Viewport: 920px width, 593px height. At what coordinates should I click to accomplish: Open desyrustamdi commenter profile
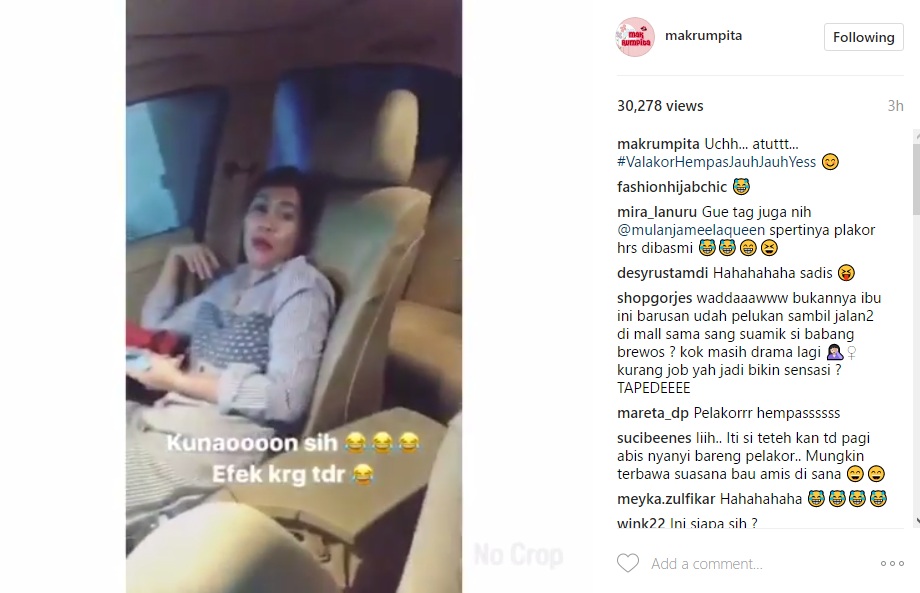[x=662, y=273]
